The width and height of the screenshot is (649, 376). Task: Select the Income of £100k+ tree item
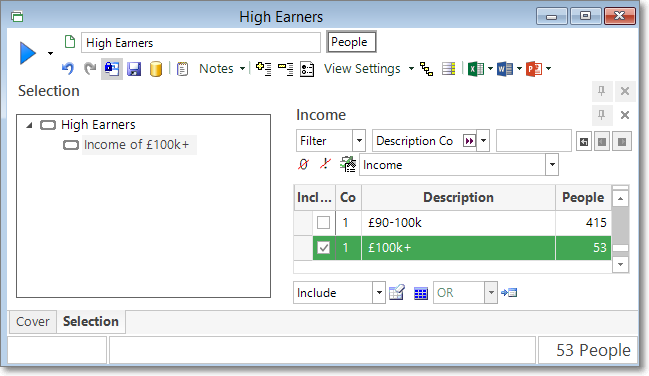click(x=137, y=145)
